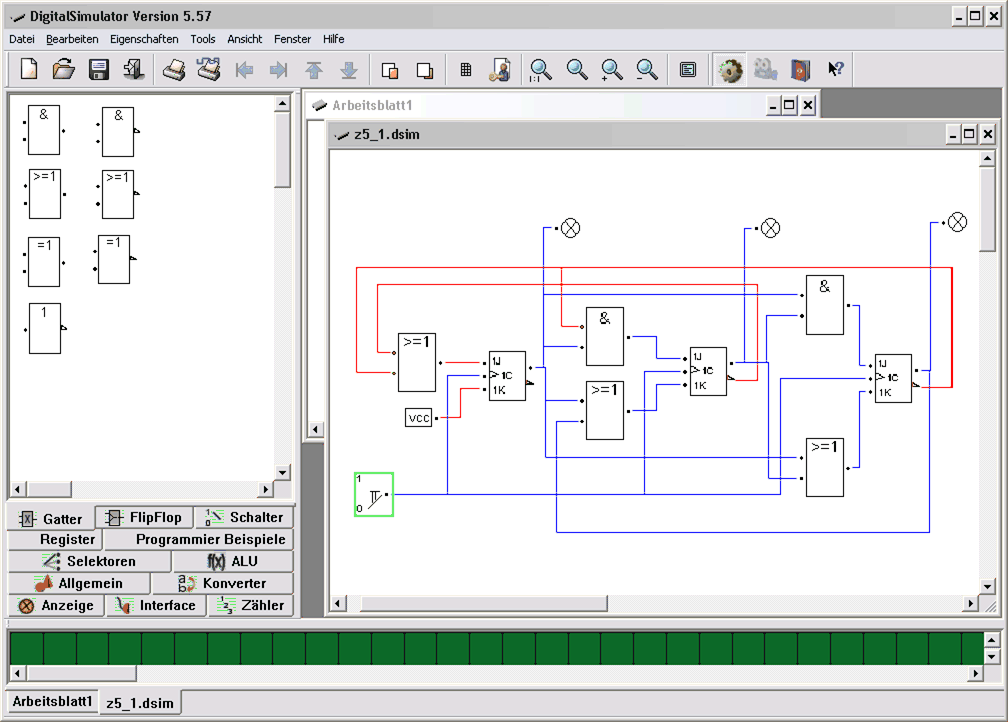Screen dimensions: 1008x722
Task: Print the circuit with the printer icon
Action: click(x=174, y=69)
